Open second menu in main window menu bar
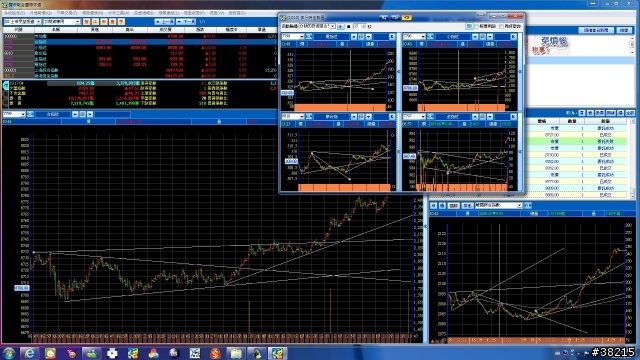Image resolution: width=640 pixels, height=360 pixels. tap(40, 13)
